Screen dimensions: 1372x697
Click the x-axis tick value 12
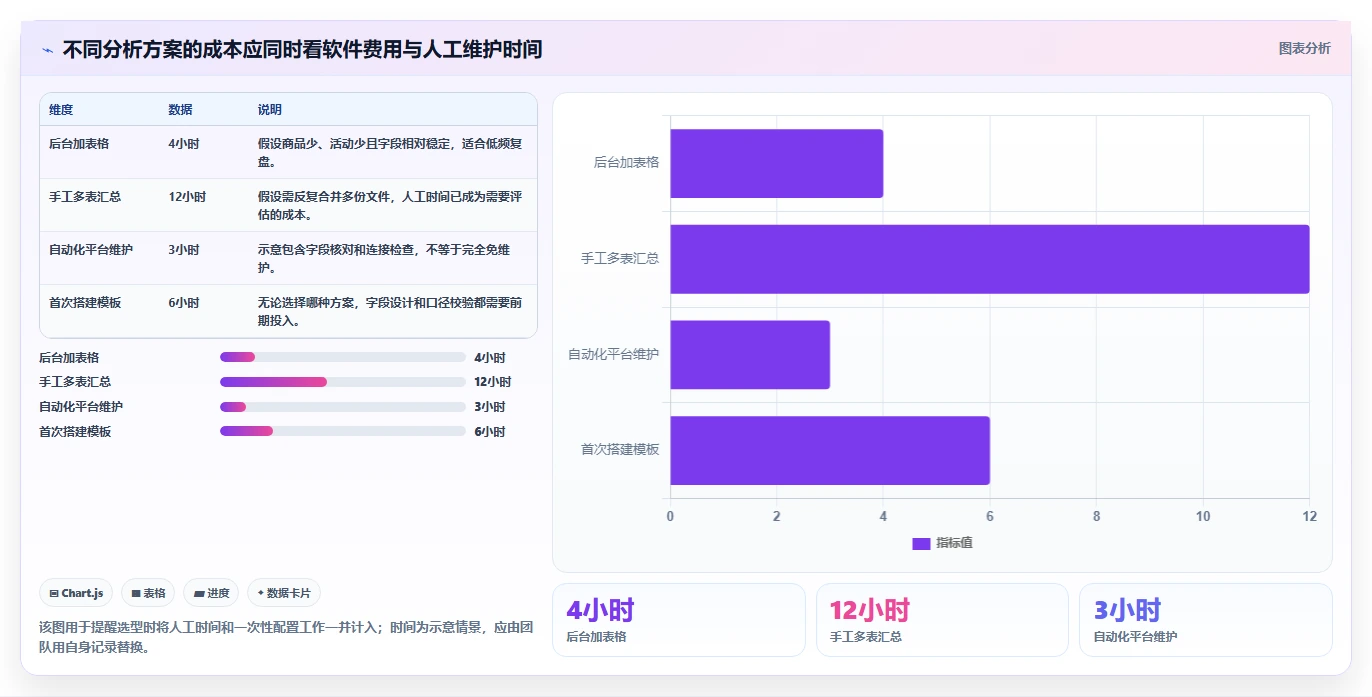1310,517
